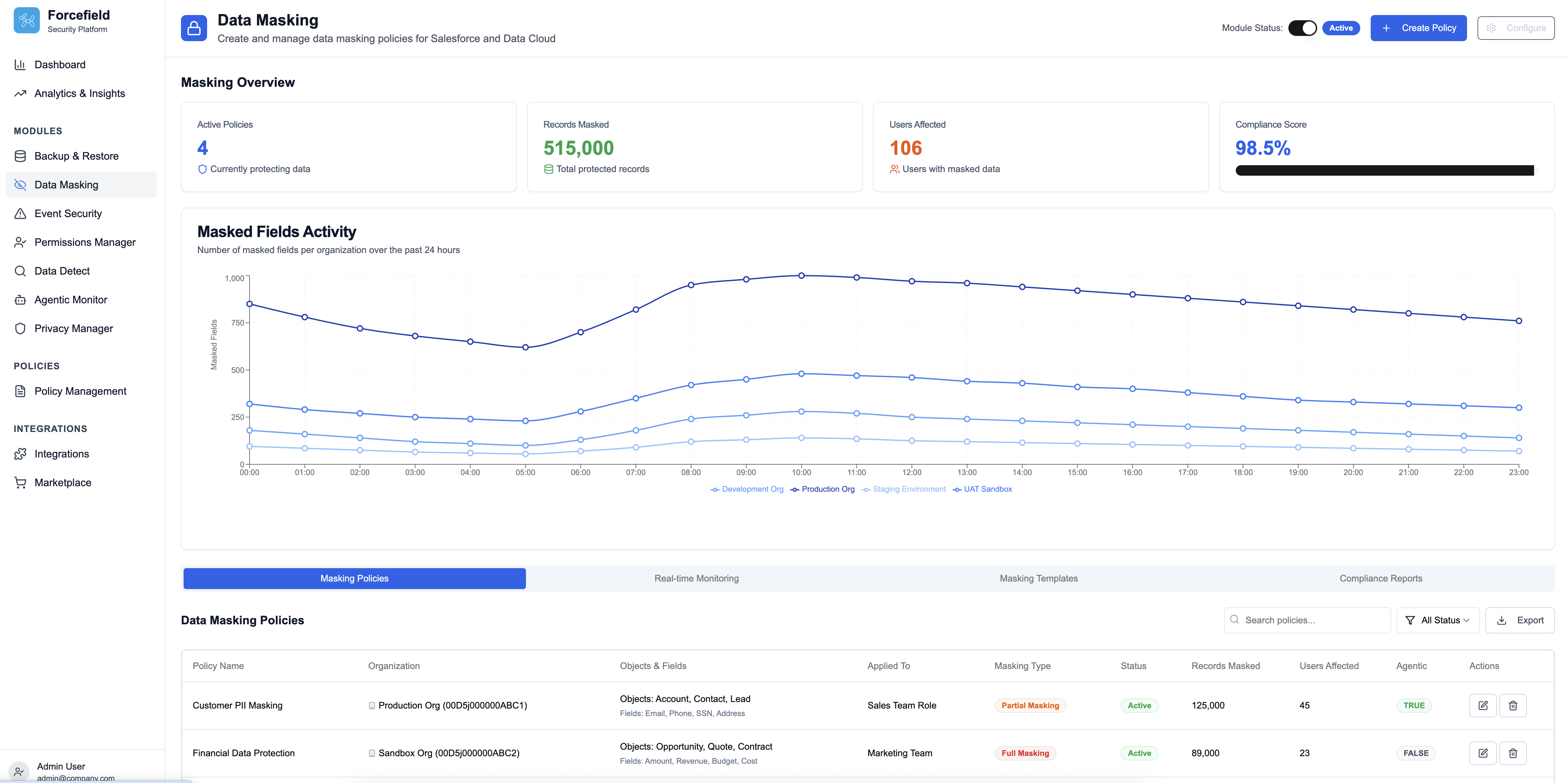Open the All Status filter dropdown
The width and height of the screenshot is (1568, 783).
click(x=1438, y=621)
